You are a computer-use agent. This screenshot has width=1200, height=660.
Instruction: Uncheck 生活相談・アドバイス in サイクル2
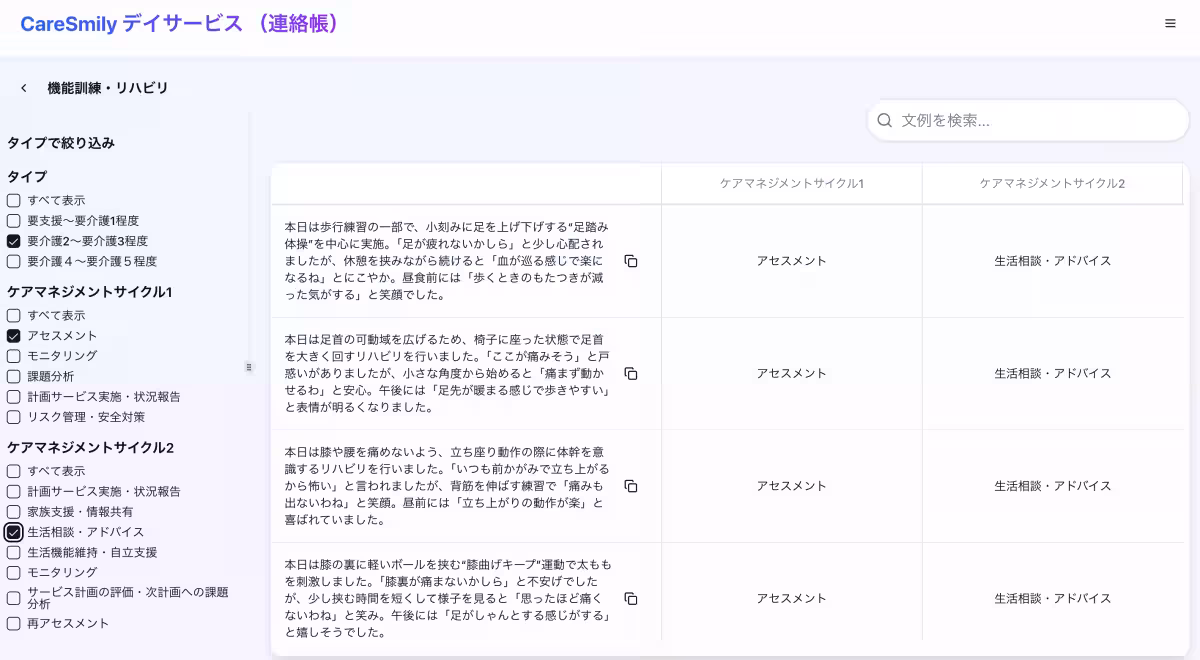click(x=12, y=531)
